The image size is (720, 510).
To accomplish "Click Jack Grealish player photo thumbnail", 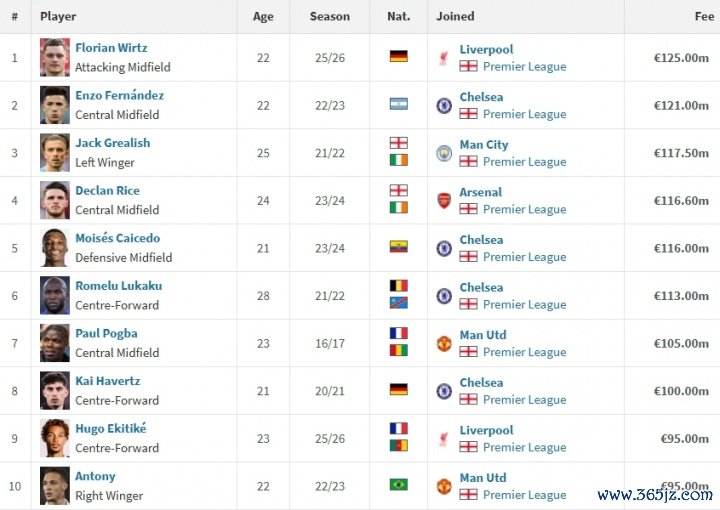I will (55, 153).
